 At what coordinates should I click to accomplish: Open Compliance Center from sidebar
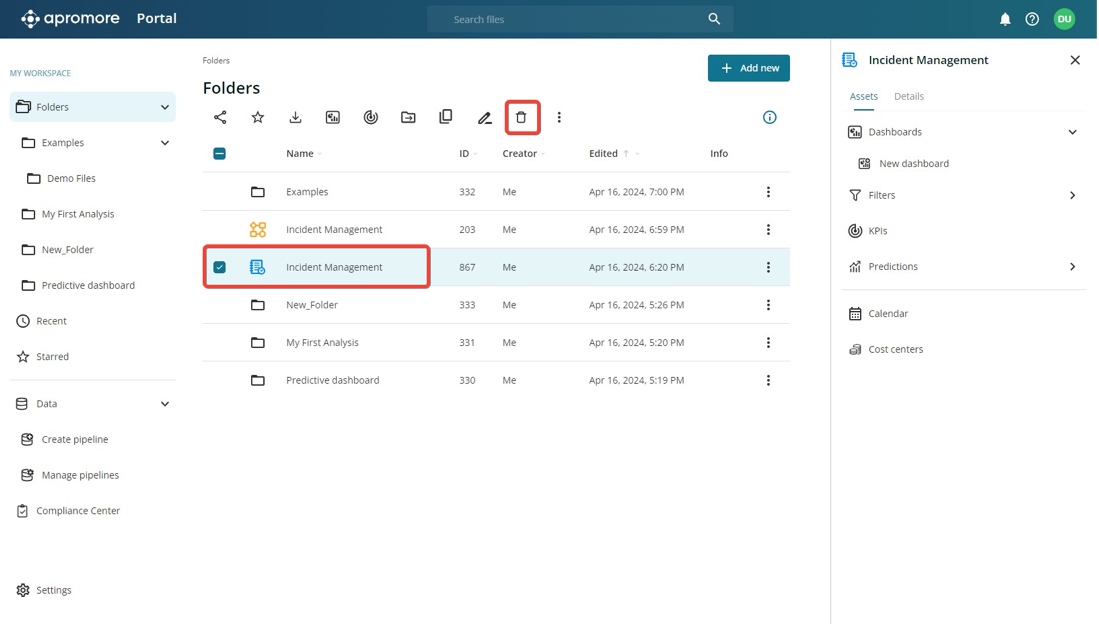78,511
